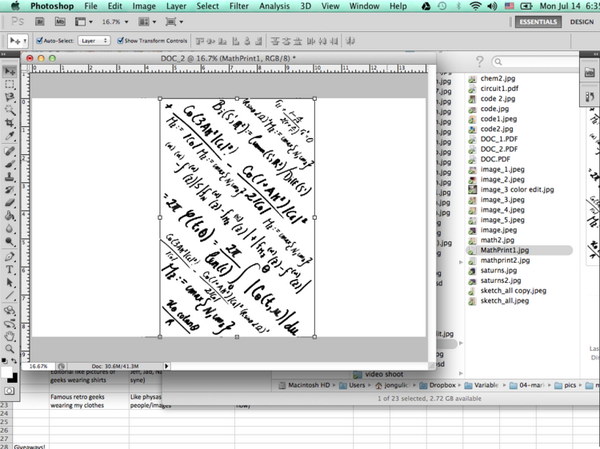This screenshot has height=449, width=600.
Task: Open the document status bar arrow menu
Action: click(x=166, y=366)
